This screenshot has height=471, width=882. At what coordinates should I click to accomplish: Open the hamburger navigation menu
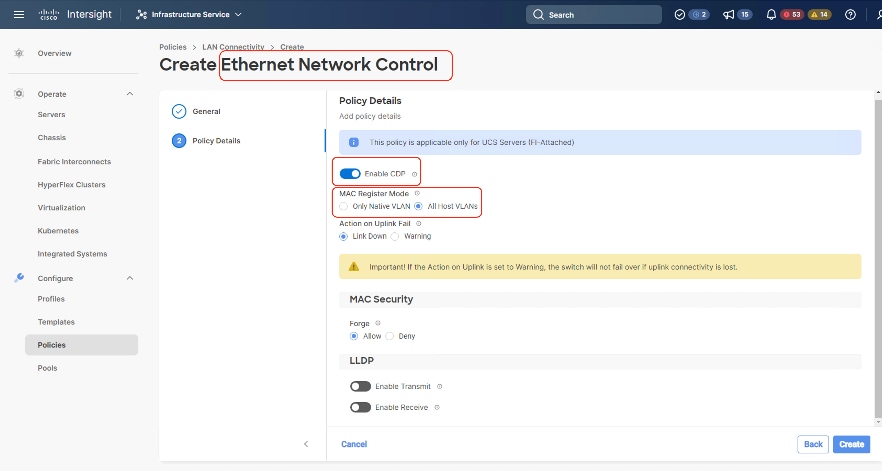coord(19,15)
